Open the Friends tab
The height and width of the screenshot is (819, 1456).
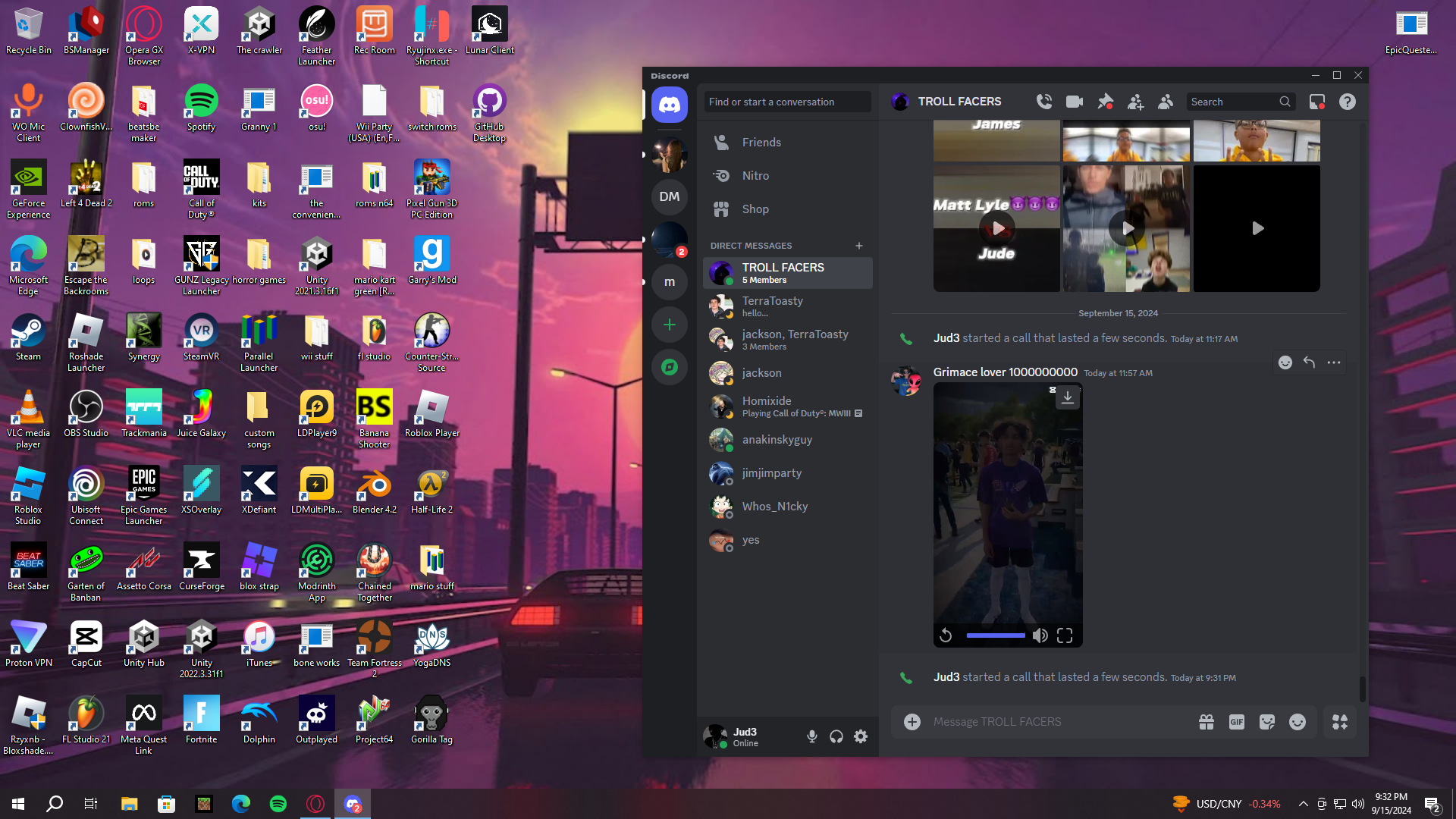click(761, 143)
